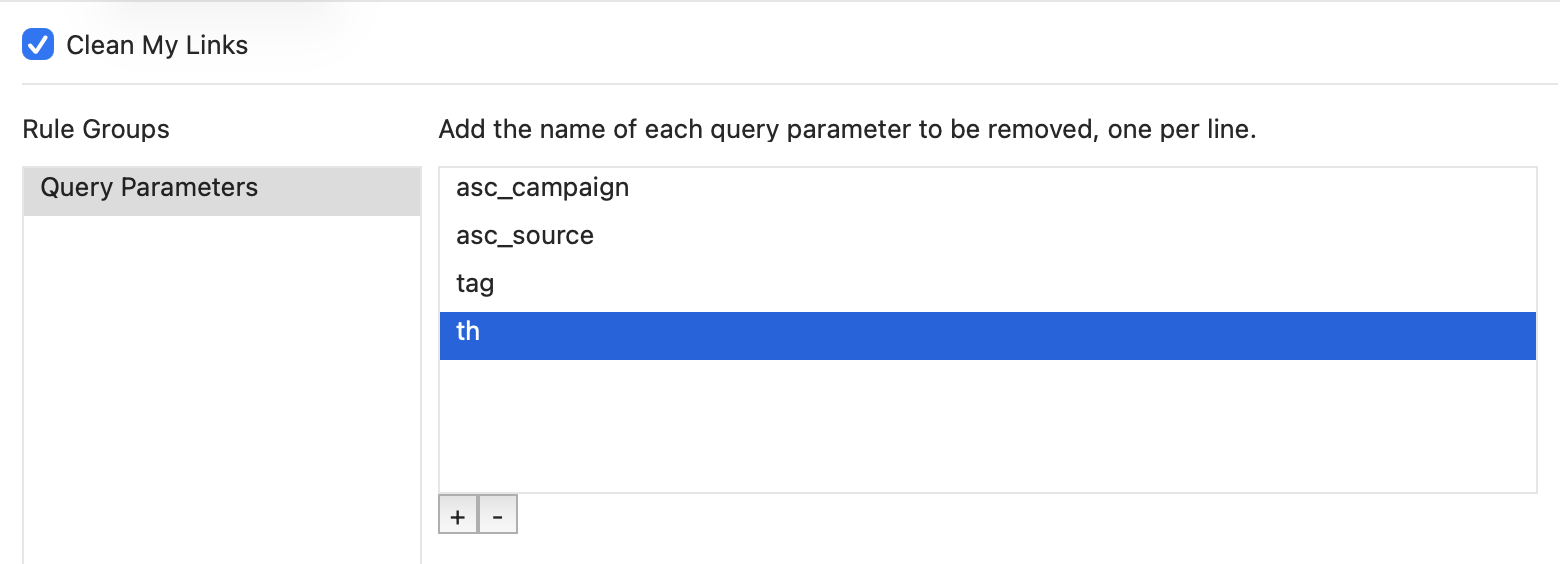Viewport: 1560px width, 564px height.
Task: Uncheck the Clean My Links checkbox
Action: [x=38, y=45]
